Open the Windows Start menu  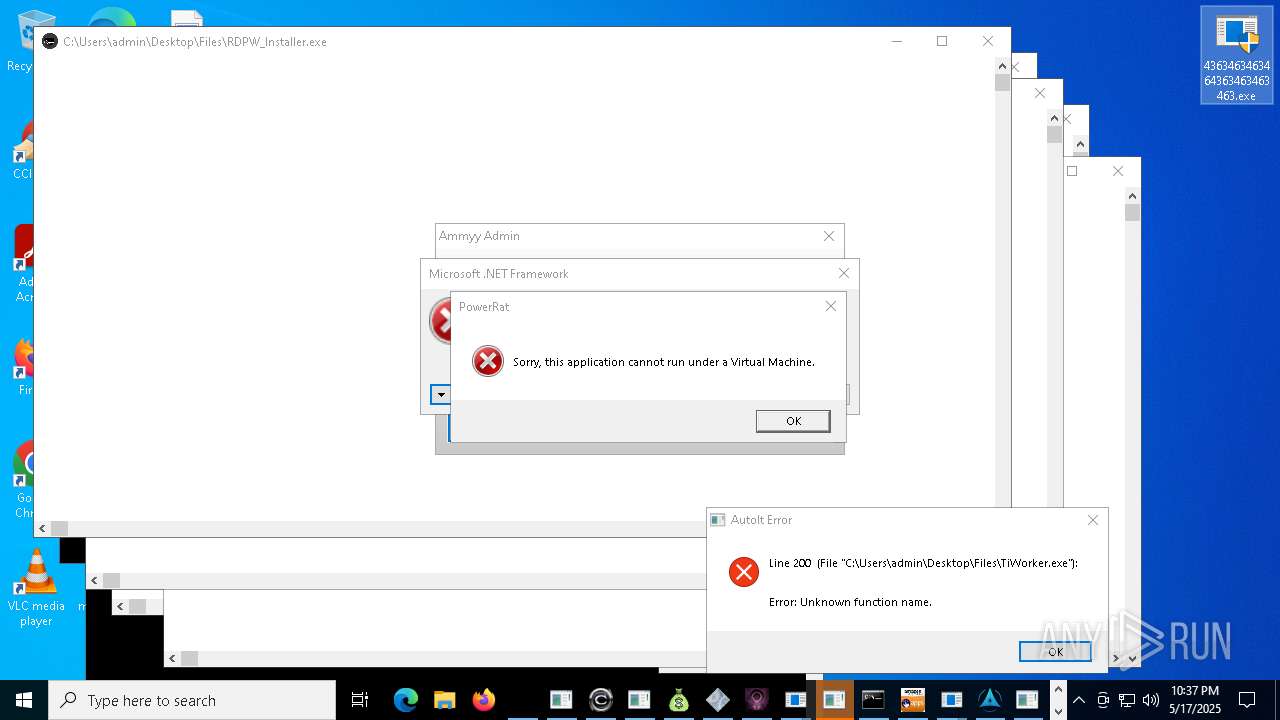(x=24, y=700)
